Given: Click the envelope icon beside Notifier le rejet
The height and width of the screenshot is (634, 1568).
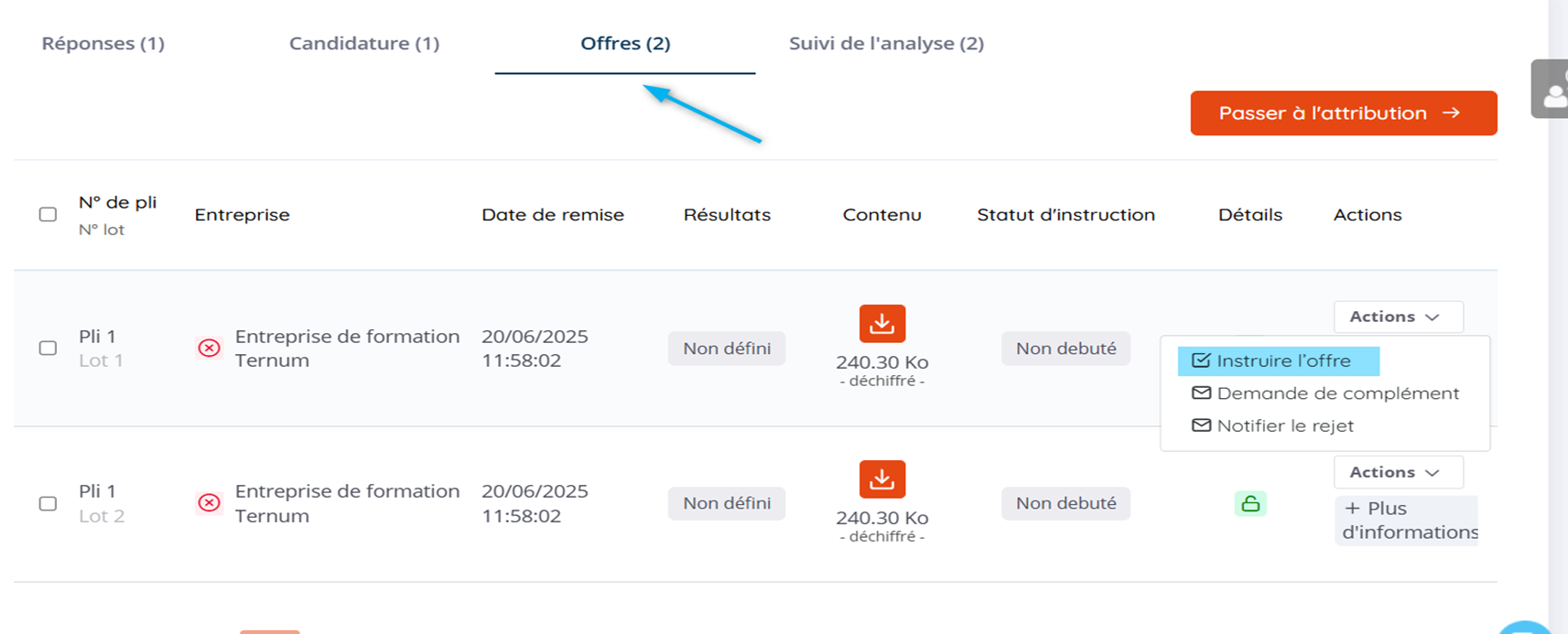Looking at the screenshot, I should tap(1201, 425).
